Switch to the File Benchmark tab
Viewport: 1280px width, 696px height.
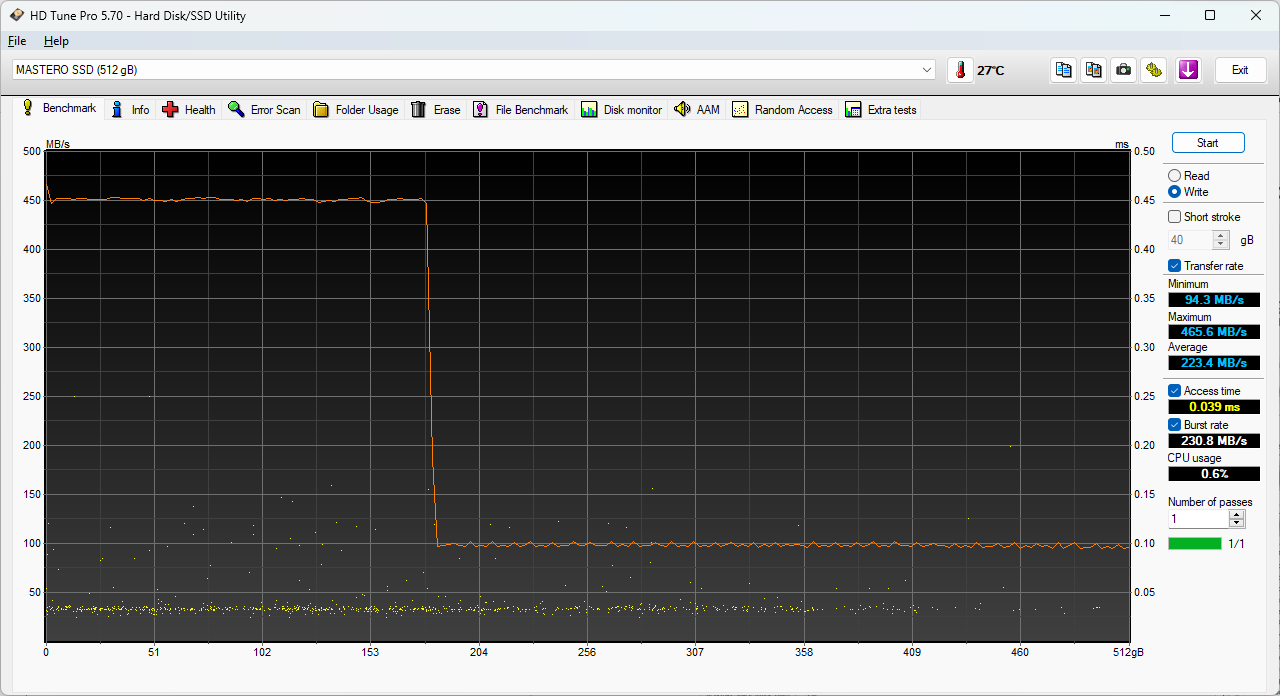(x=521, y=110)
